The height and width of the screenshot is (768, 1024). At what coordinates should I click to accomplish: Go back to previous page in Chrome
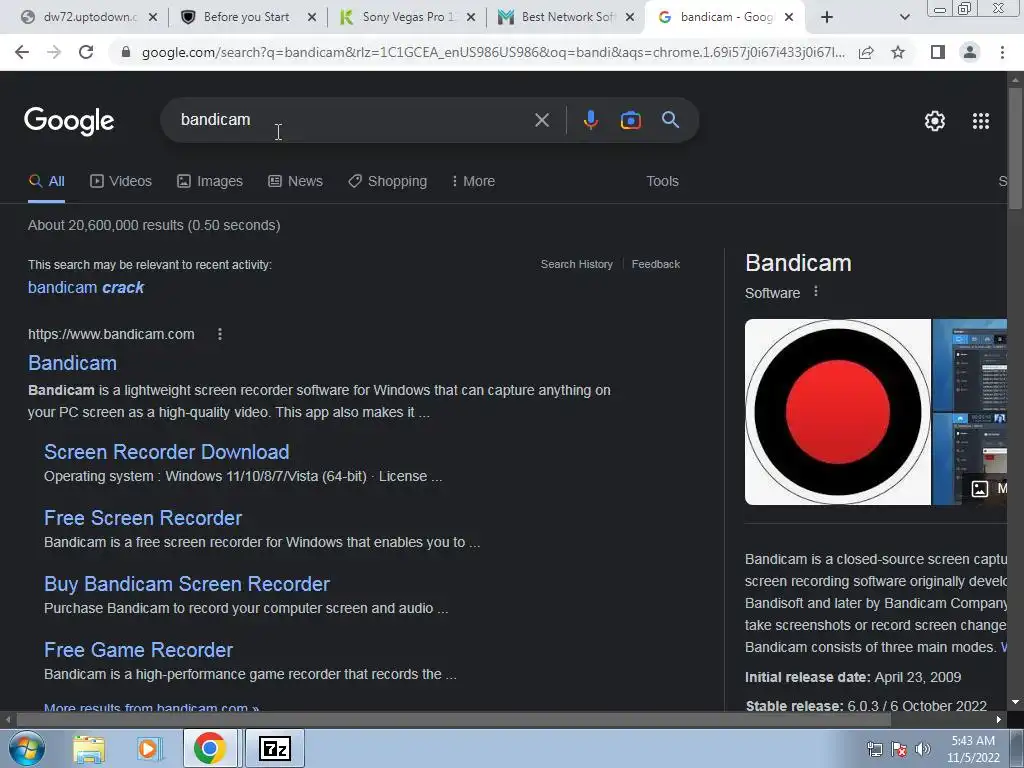click(x=22, y=52)
